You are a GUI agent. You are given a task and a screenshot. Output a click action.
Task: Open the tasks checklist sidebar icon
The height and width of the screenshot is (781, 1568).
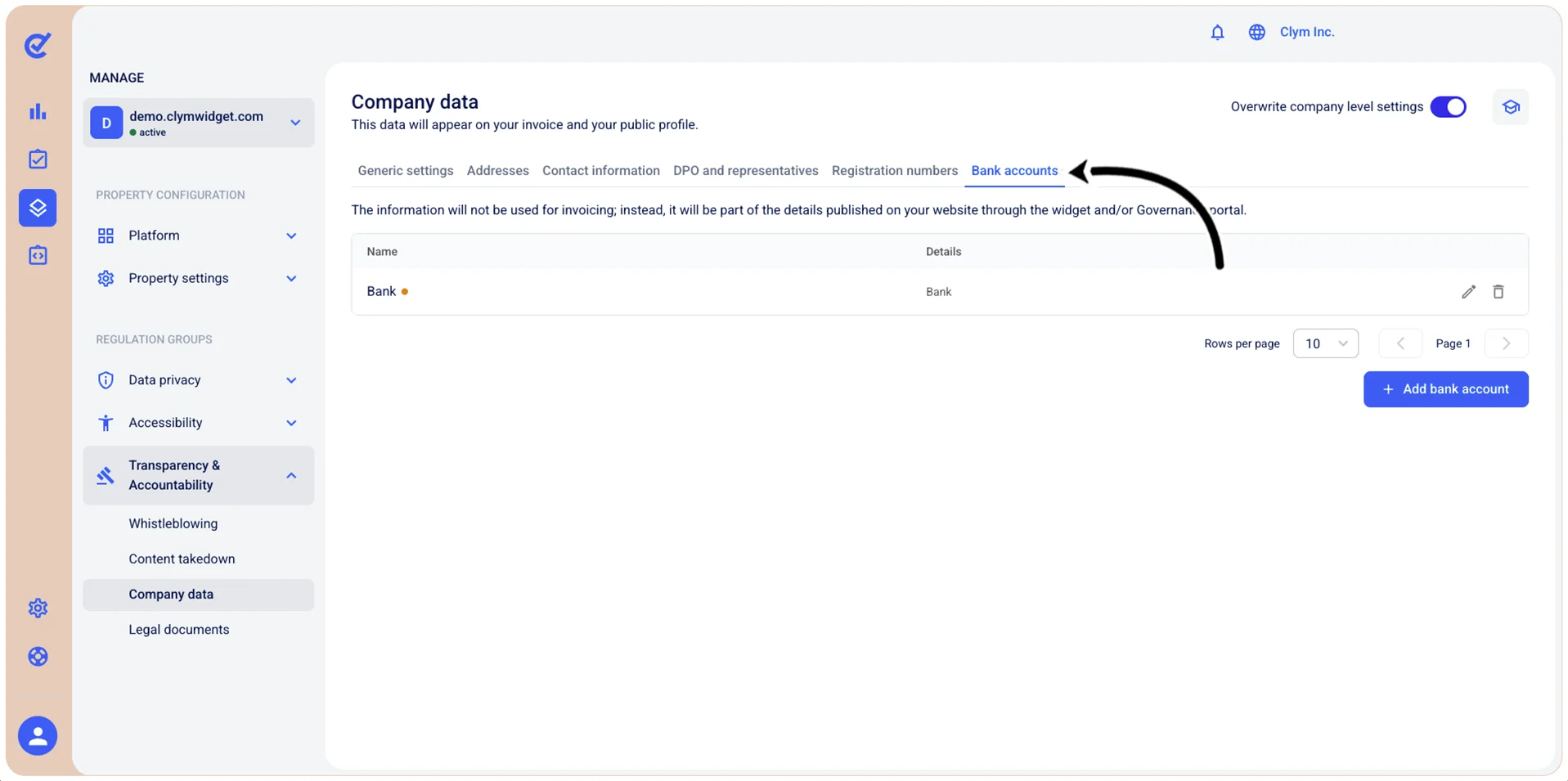38,159
